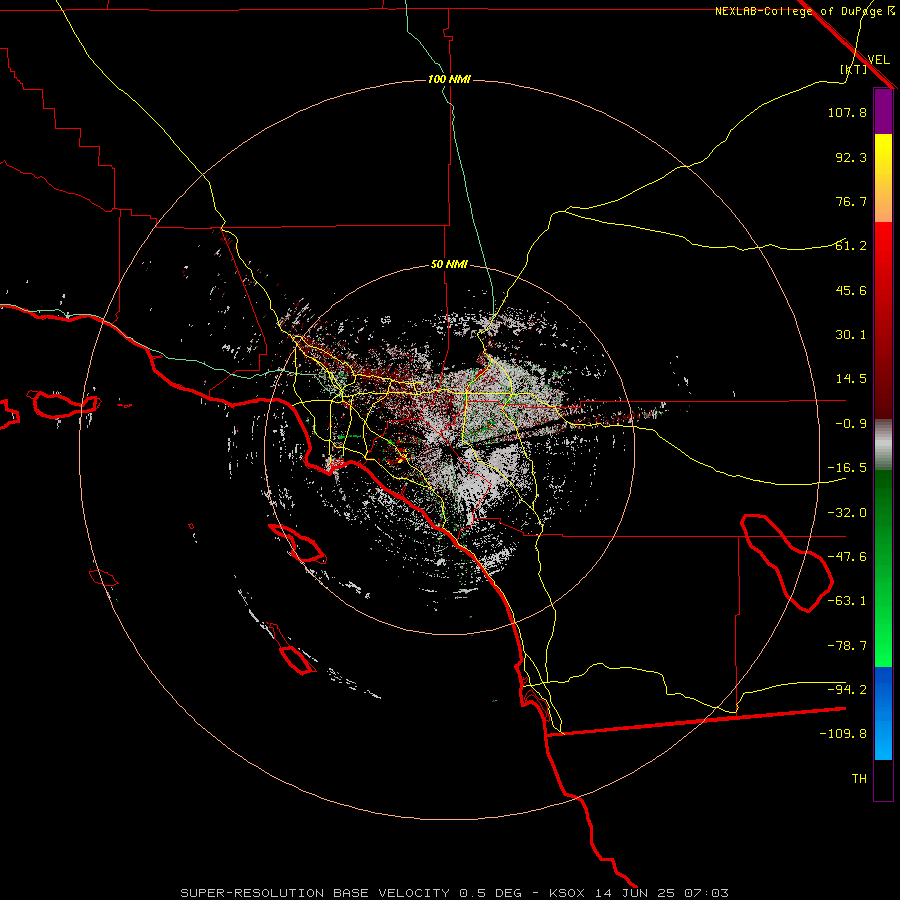The width and height of the screenshot is (900, 900).
Task: Pick the red segment of the velocity scale
Action: pyautogui.click(x=883, y=320)
